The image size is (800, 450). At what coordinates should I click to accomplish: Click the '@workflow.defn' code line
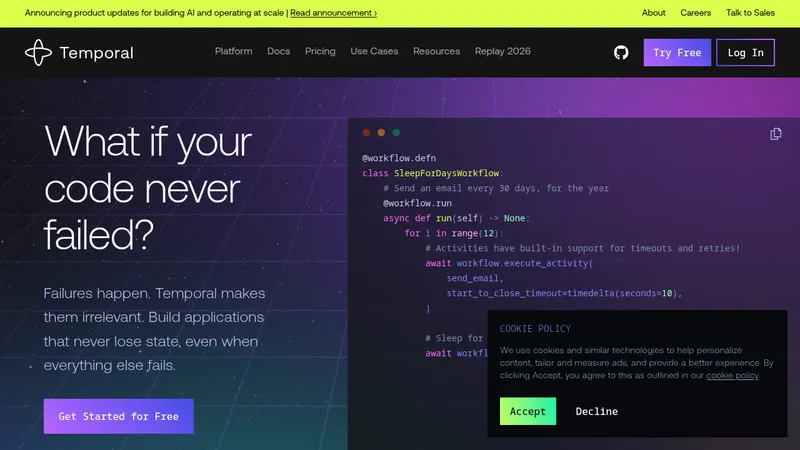coord(399,158)
